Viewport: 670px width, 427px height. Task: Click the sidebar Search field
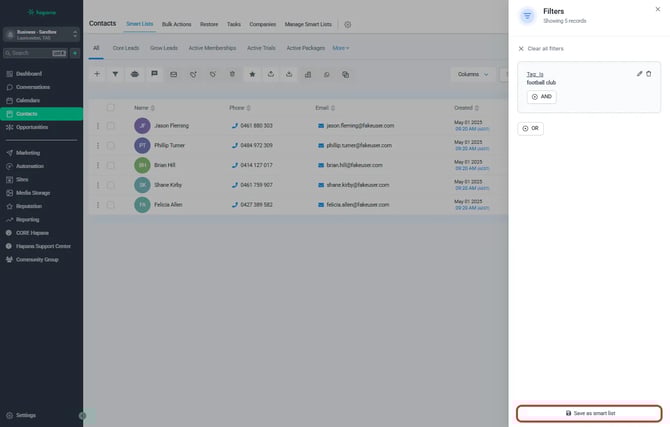pos(30,53)
